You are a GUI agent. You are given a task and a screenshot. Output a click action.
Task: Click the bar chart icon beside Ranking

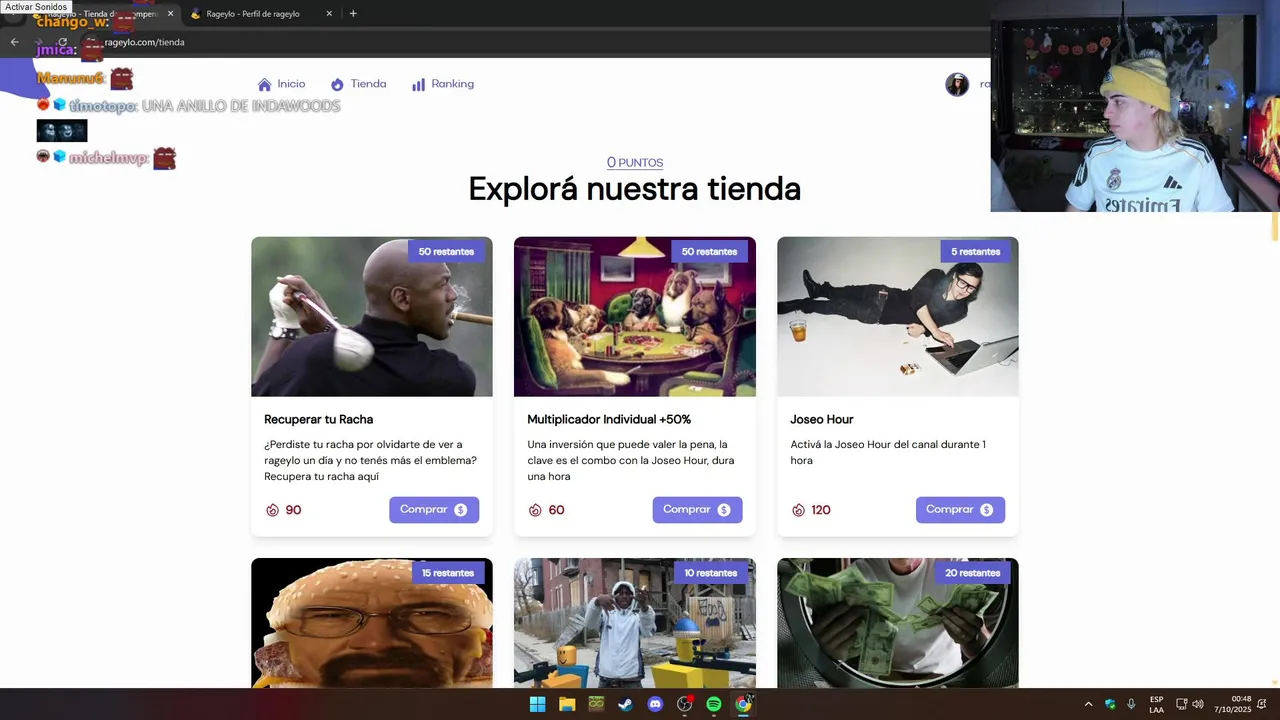[x=418, y=85]
